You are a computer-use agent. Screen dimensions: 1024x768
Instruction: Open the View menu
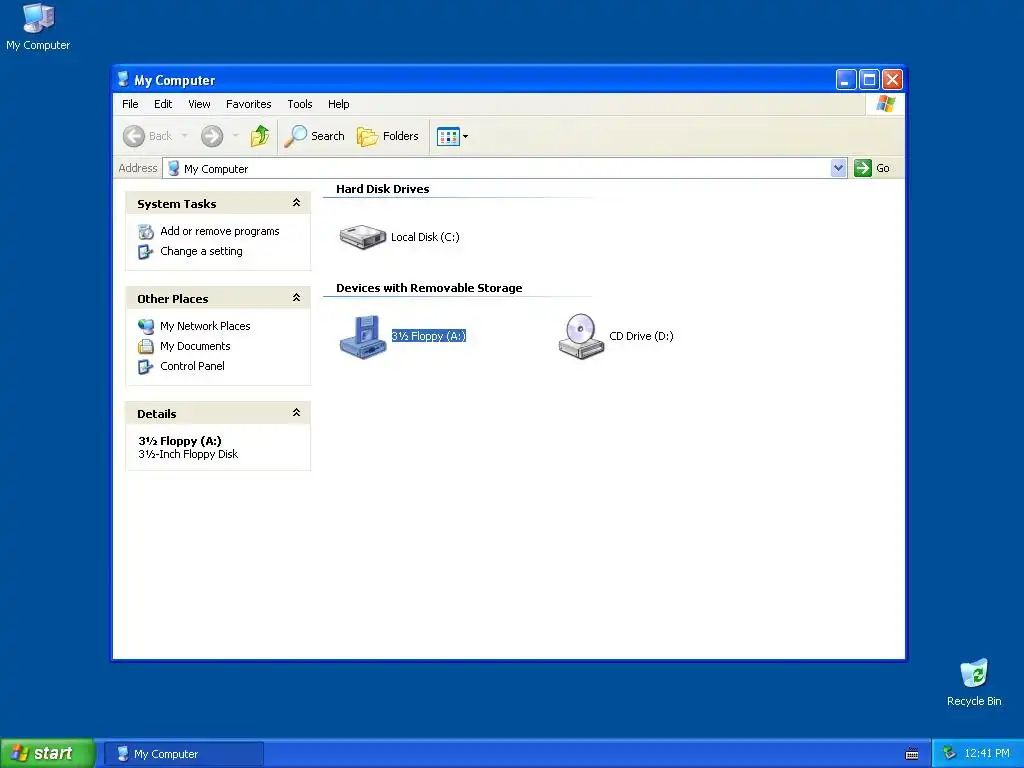tap(199, 104)
